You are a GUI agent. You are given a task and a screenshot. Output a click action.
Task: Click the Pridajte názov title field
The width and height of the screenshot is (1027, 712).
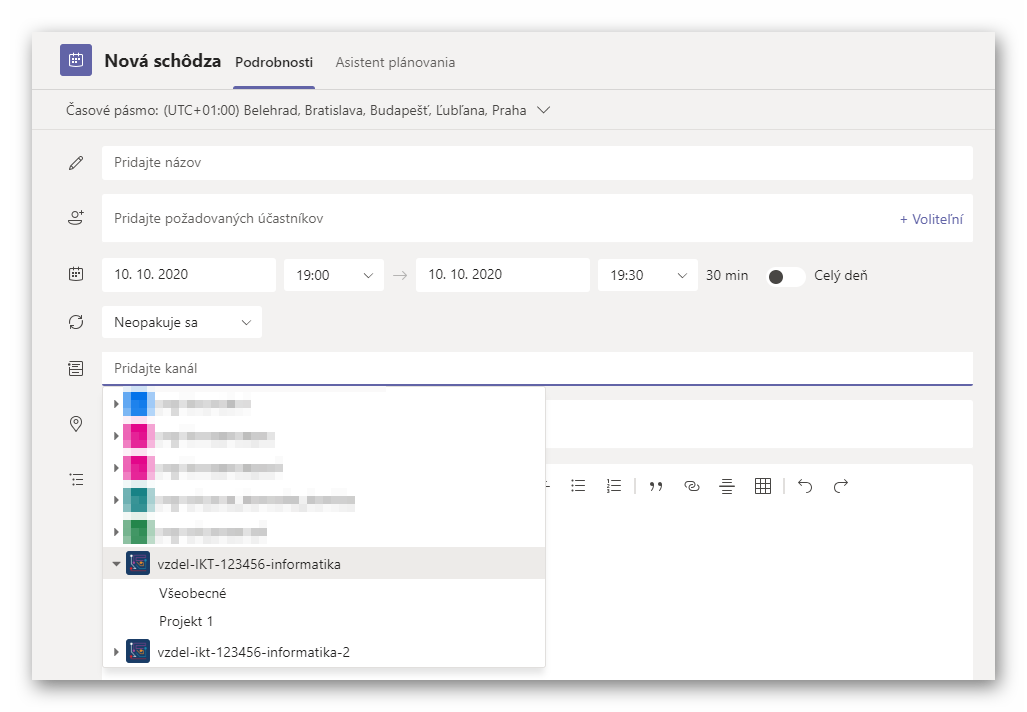pos(536,163)
